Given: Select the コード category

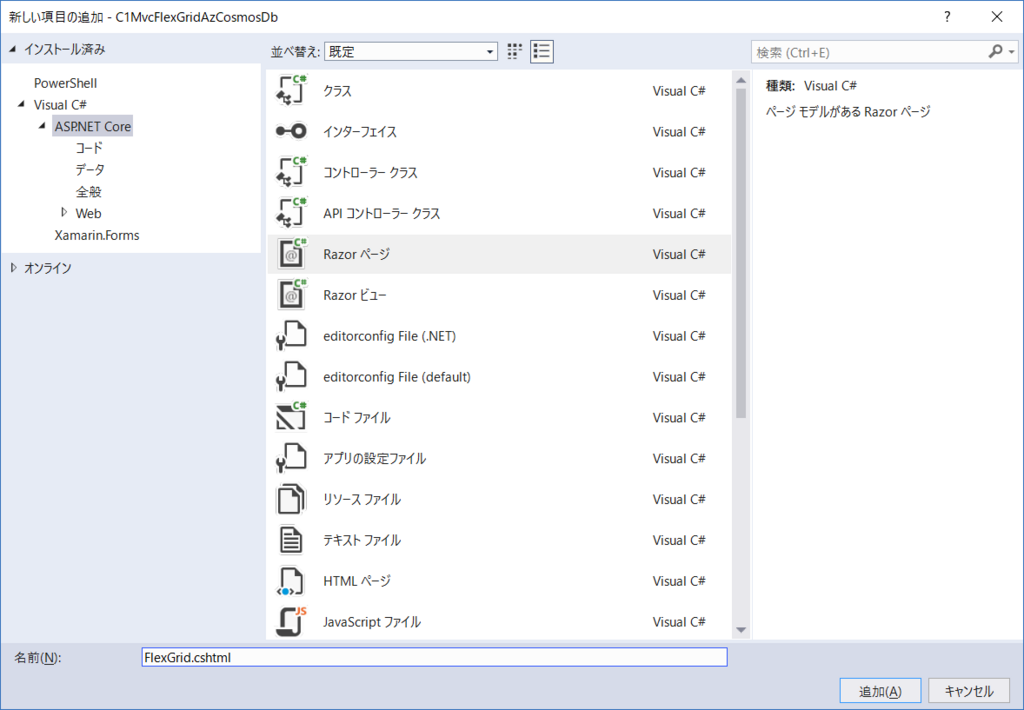Looking at the screenshot, I should point(89,148).
